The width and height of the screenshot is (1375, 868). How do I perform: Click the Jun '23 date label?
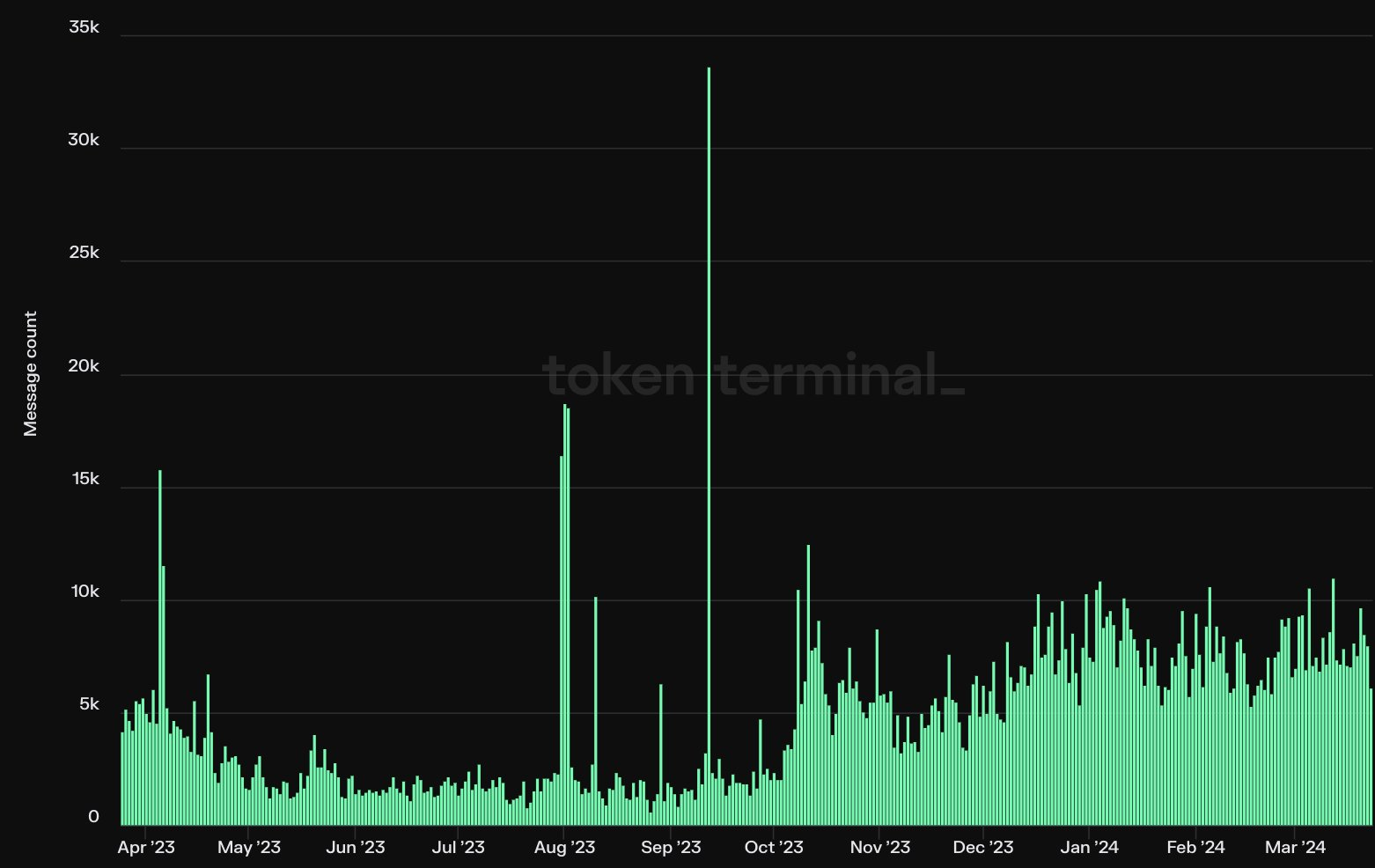356,847
